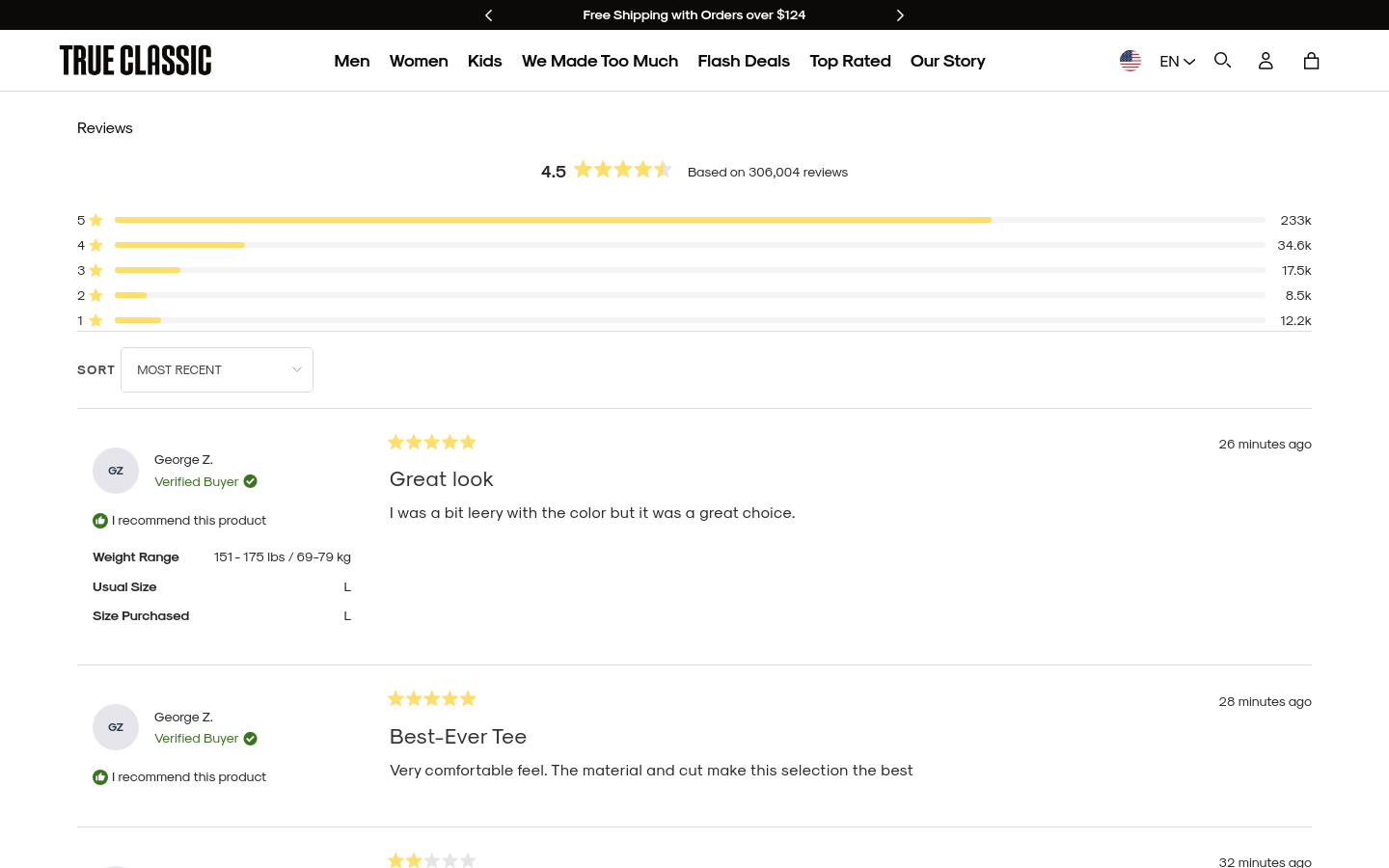
Task: Open the Men navigation menu
Action: (352, 61)
